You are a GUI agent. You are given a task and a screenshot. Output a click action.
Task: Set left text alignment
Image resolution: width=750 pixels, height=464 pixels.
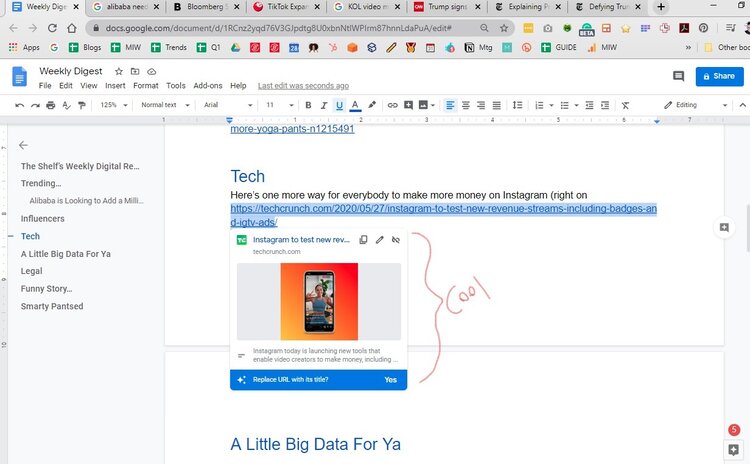pos(450,105)
